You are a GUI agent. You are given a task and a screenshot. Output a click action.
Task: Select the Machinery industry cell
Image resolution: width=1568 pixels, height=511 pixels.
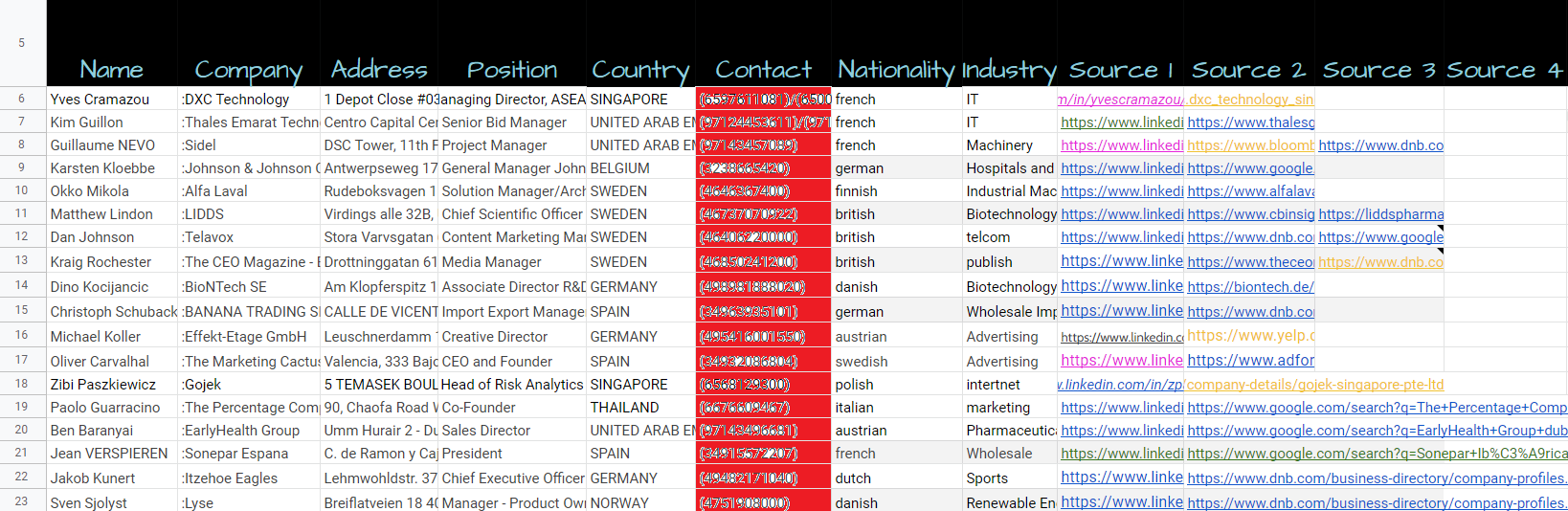pyautogui.click(x=1010, y=144)
